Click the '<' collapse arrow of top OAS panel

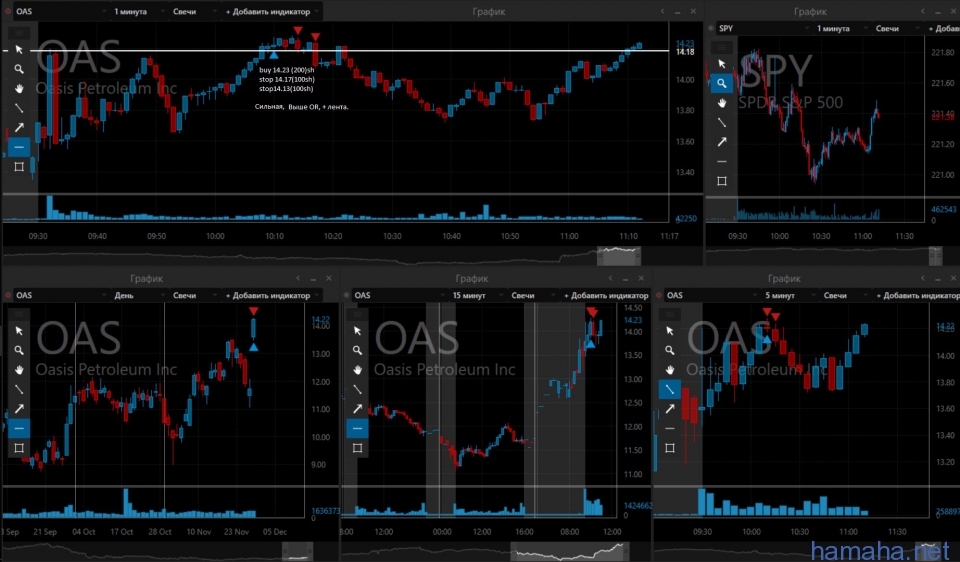coord(662,12)
